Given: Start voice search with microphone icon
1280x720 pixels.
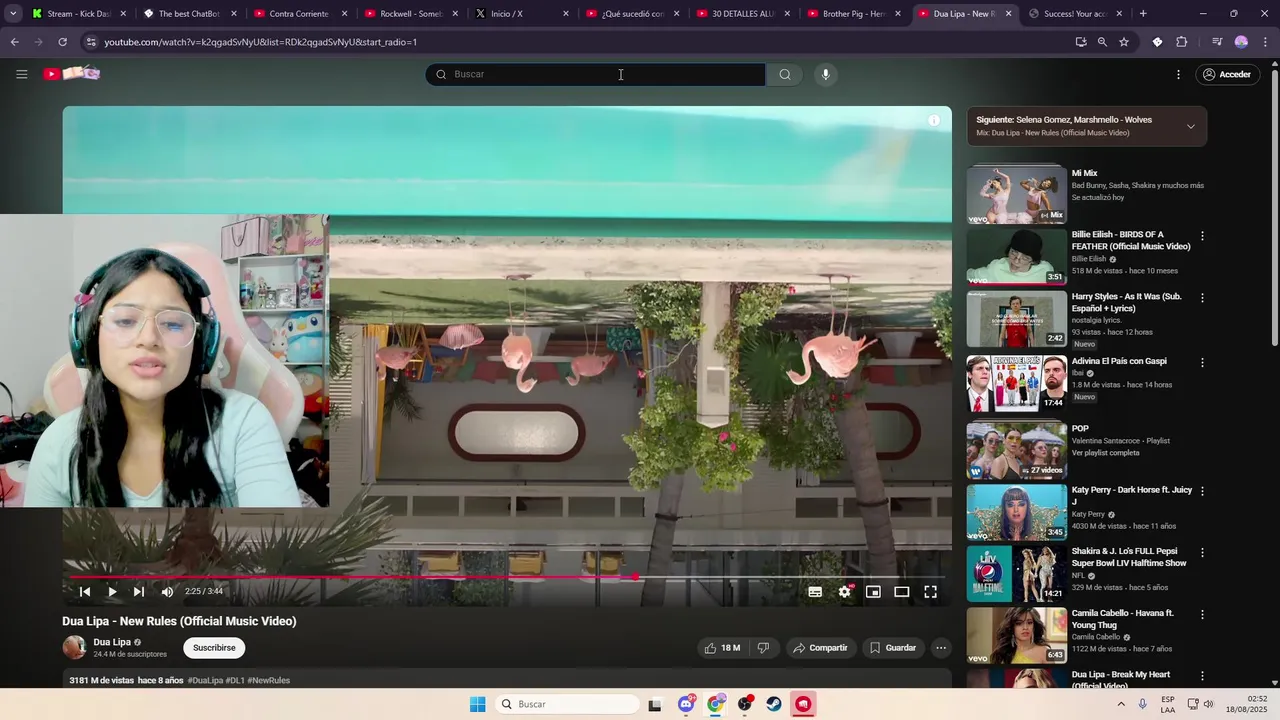Looking at the screenshot, I should (825, 74).
